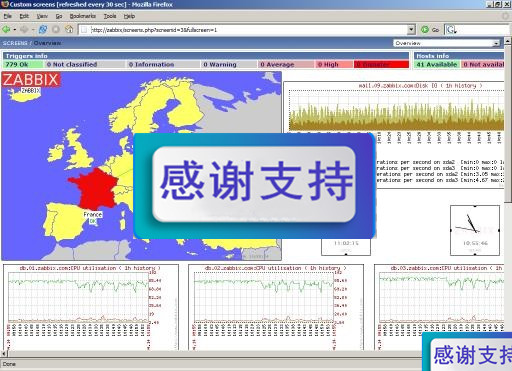
Task: Open the Bookmarks menu
Action: [x=83, y=16]
